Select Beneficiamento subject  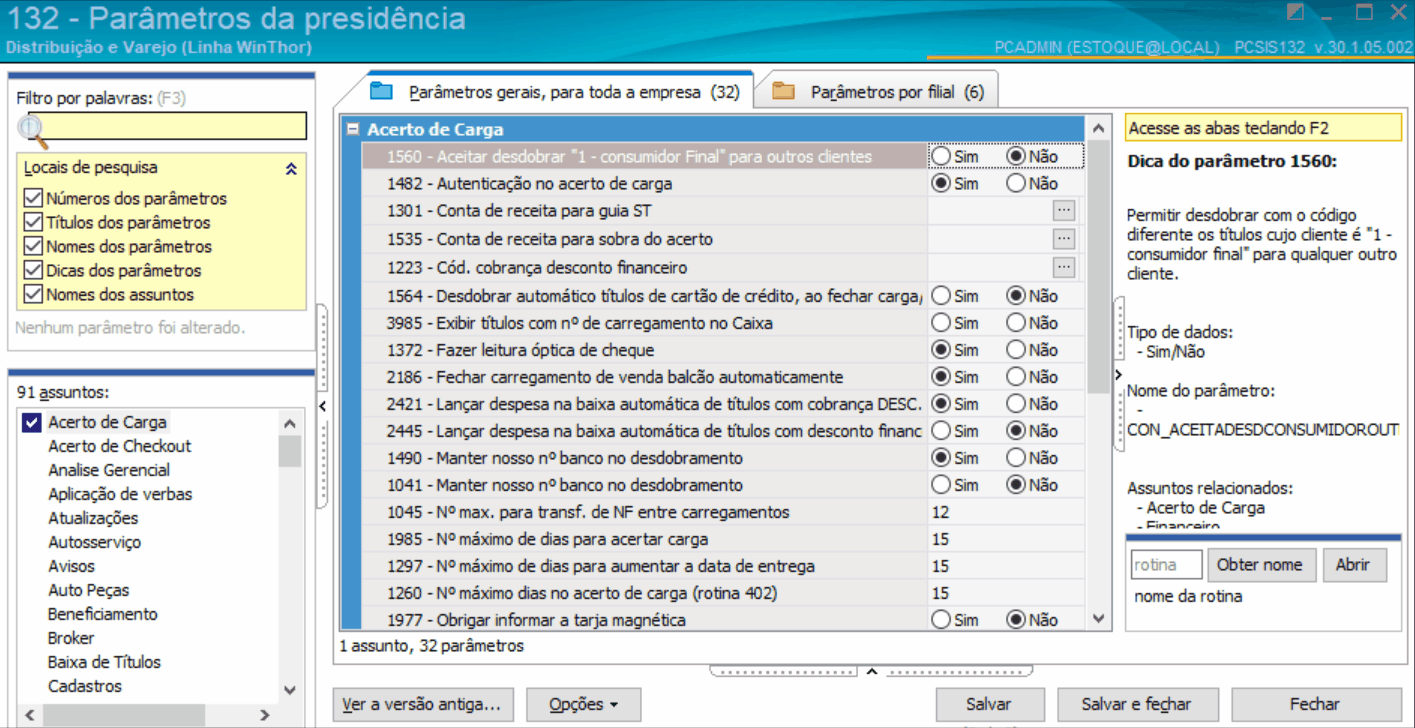pyautogui.click(x=103, y=614)
